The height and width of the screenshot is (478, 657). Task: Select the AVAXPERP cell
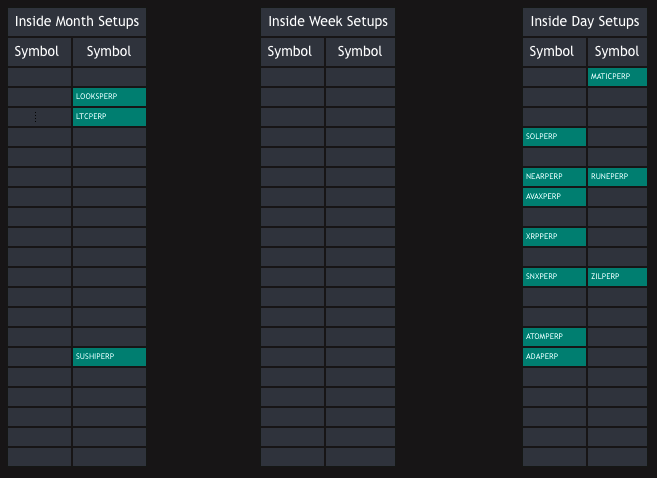pyautogui.click(x=554, y=197)
